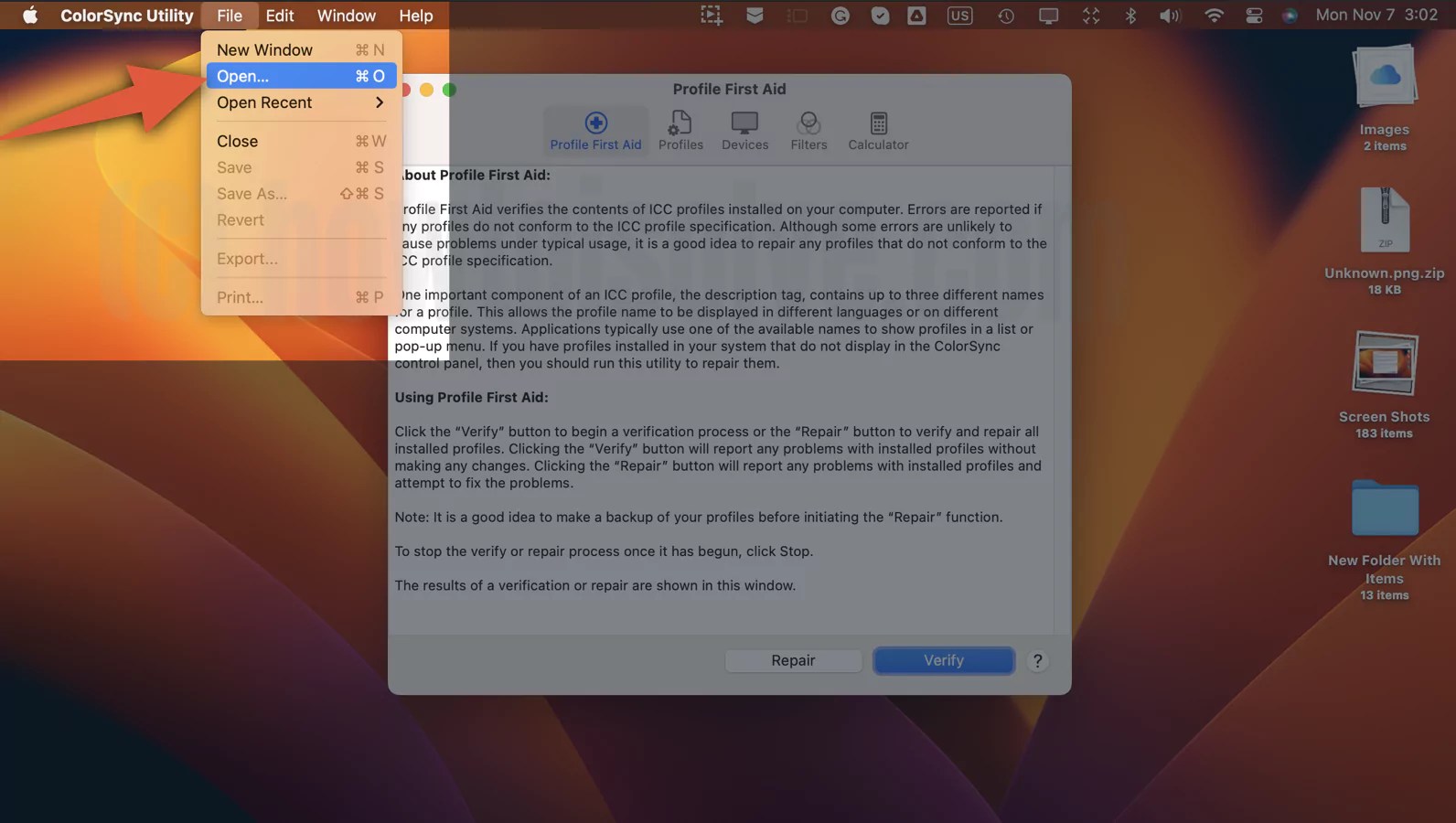Image resolution: width=1456 pixels, height=823 pixels.
Task: Click the Repair button
Action: [x=793, y=660]
